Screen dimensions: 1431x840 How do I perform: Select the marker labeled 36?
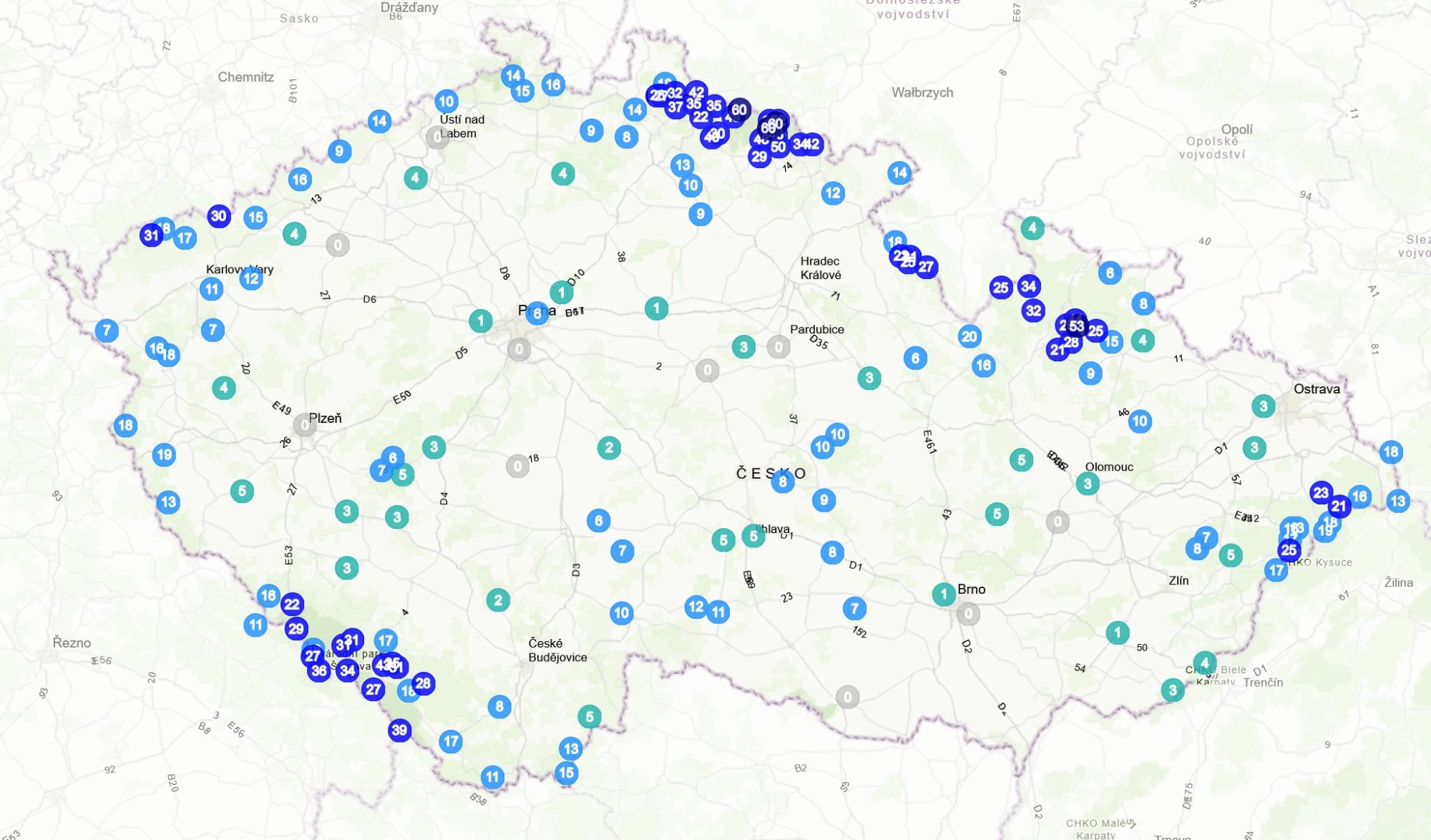(319, 670)
